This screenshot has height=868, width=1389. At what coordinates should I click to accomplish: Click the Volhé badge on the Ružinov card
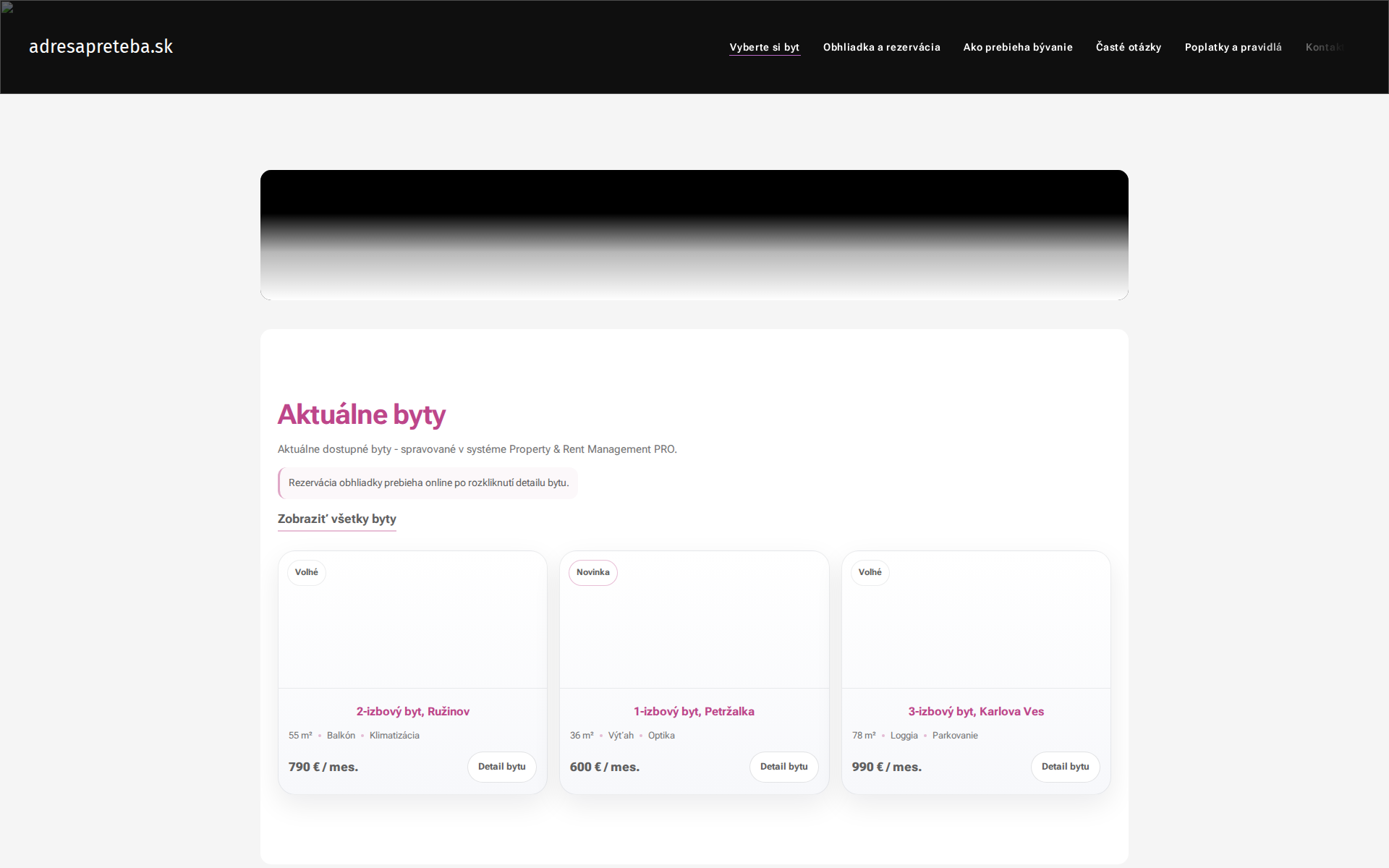click(307, 572)
